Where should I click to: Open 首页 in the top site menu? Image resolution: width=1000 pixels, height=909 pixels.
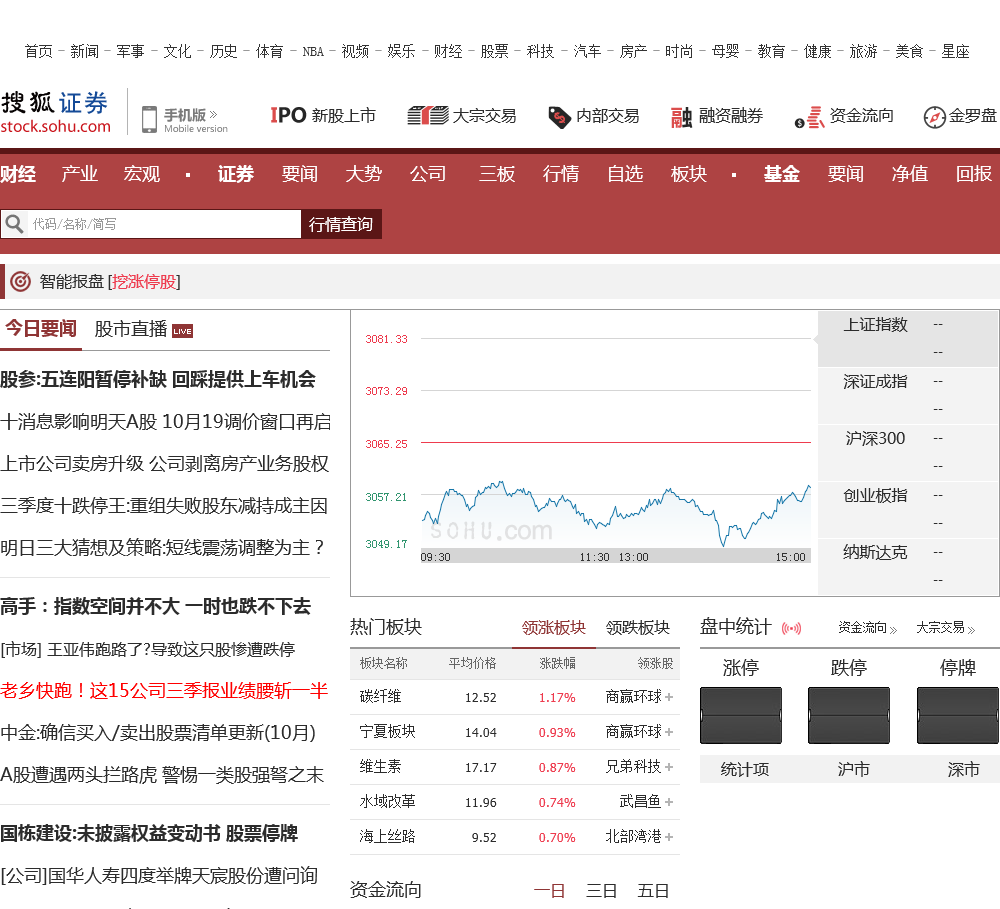tap(39, 51)
